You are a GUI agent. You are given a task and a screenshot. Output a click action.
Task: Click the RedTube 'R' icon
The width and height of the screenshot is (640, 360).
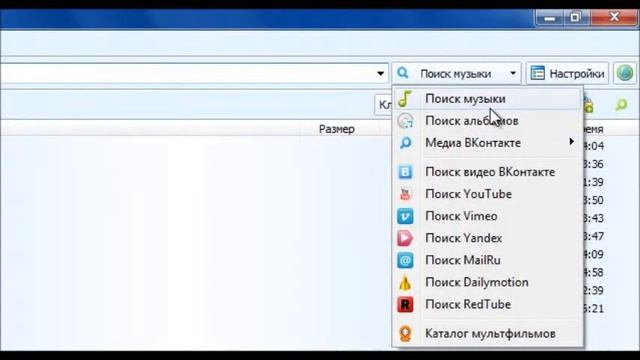pos(405,304)
